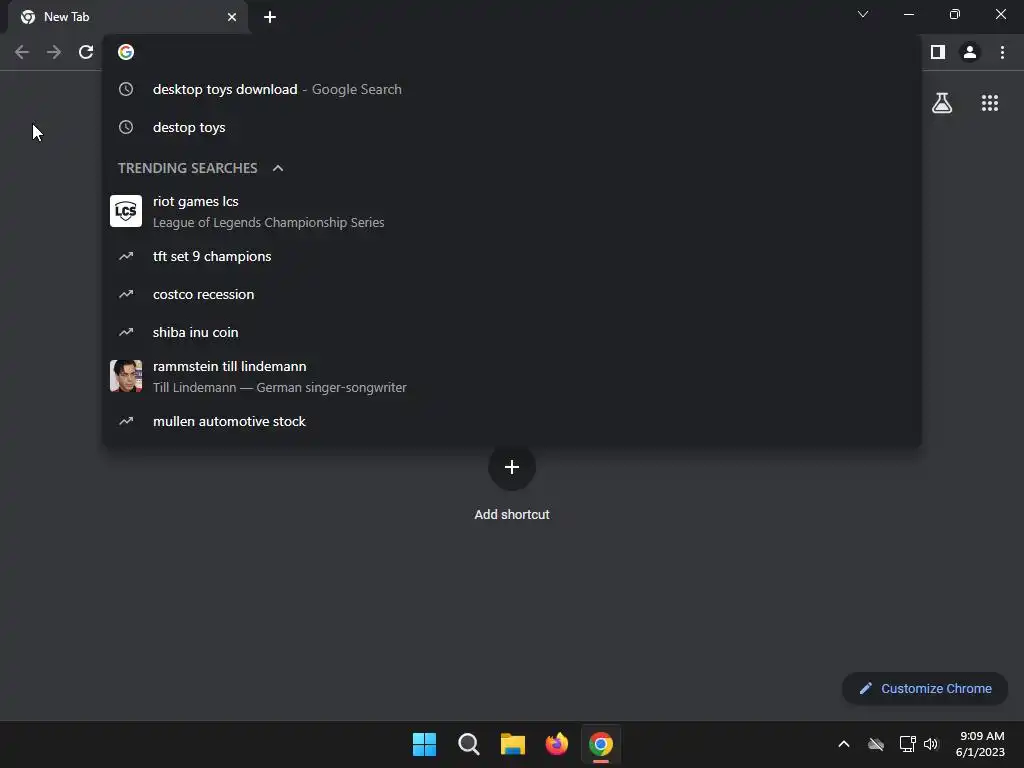This screenshot has height=768, width=1024.
Task: Click the Till Lindemann photo thumbnail
Action: click(126, 376)
